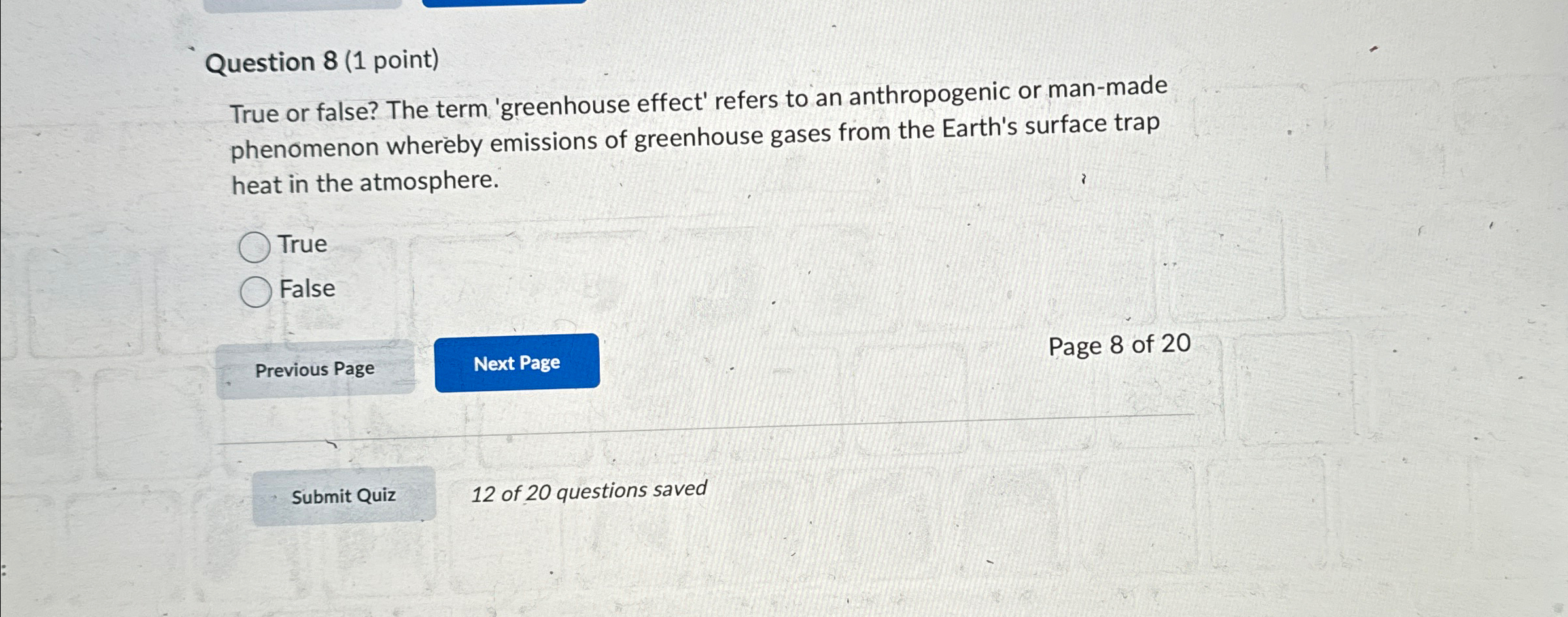Select the False radio button
Viewport: 1568px width, 617px height.
coord(256,291)
